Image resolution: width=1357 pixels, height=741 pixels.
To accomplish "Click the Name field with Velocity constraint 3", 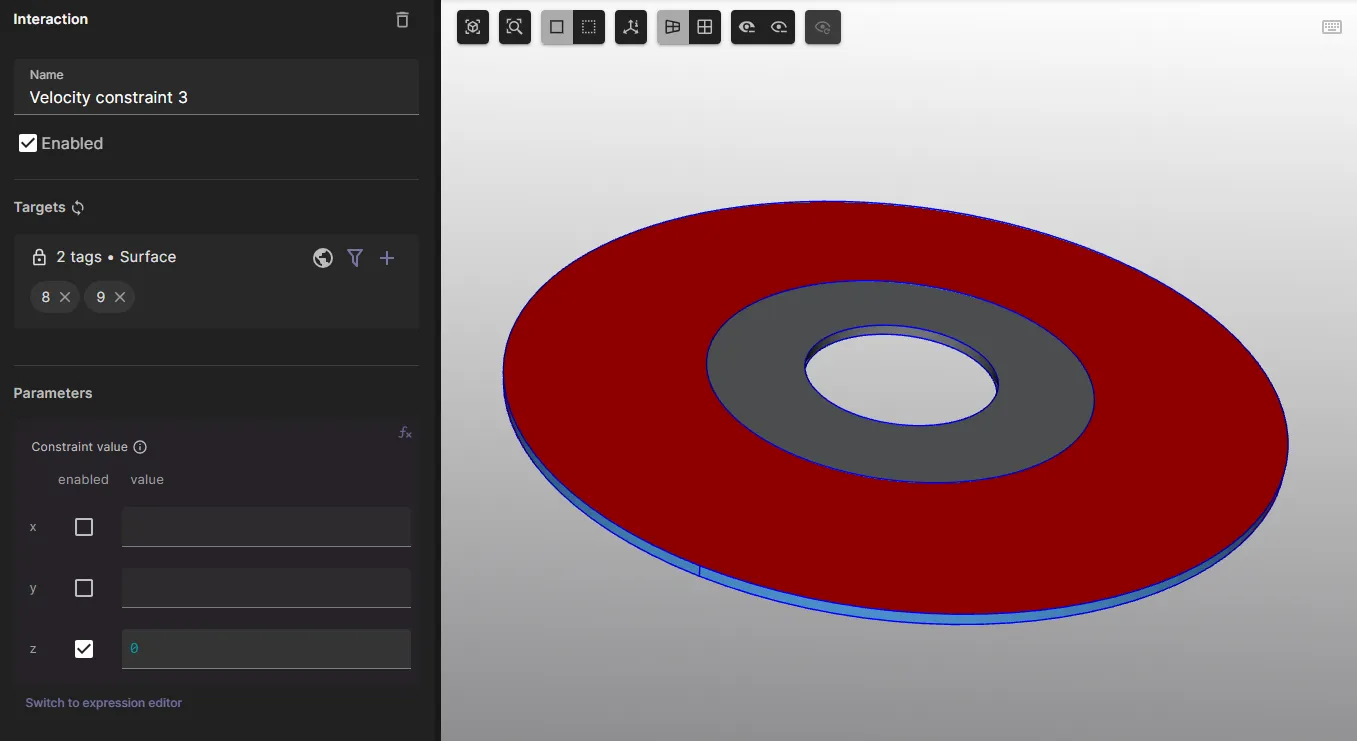I will (216, 87).
